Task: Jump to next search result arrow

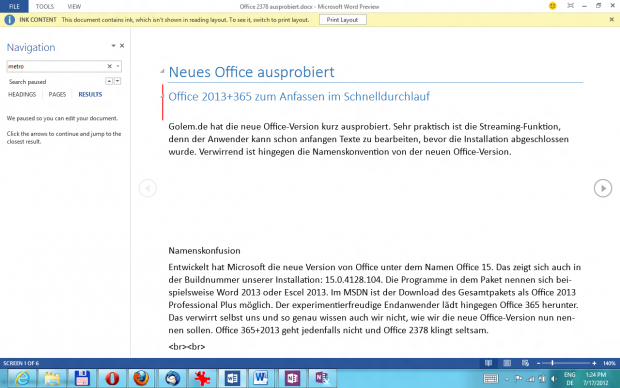Action: tap(117, 81)
